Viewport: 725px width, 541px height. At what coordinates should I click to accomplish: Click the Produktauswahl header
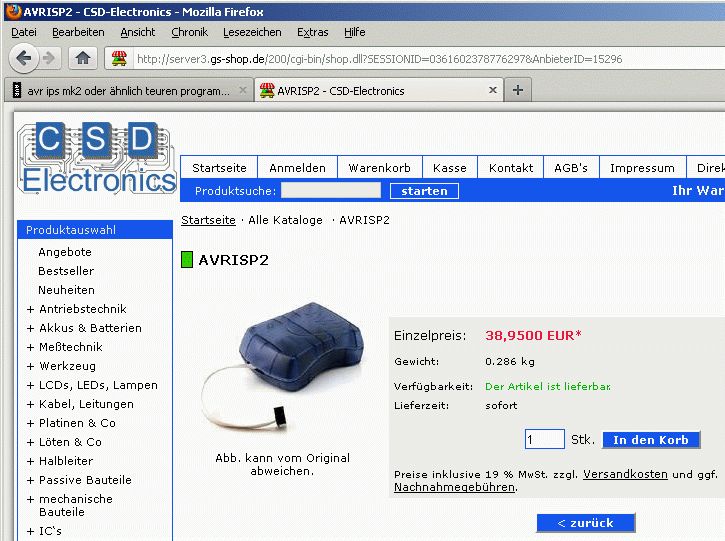pyautogui.click(x=95, y=230)
